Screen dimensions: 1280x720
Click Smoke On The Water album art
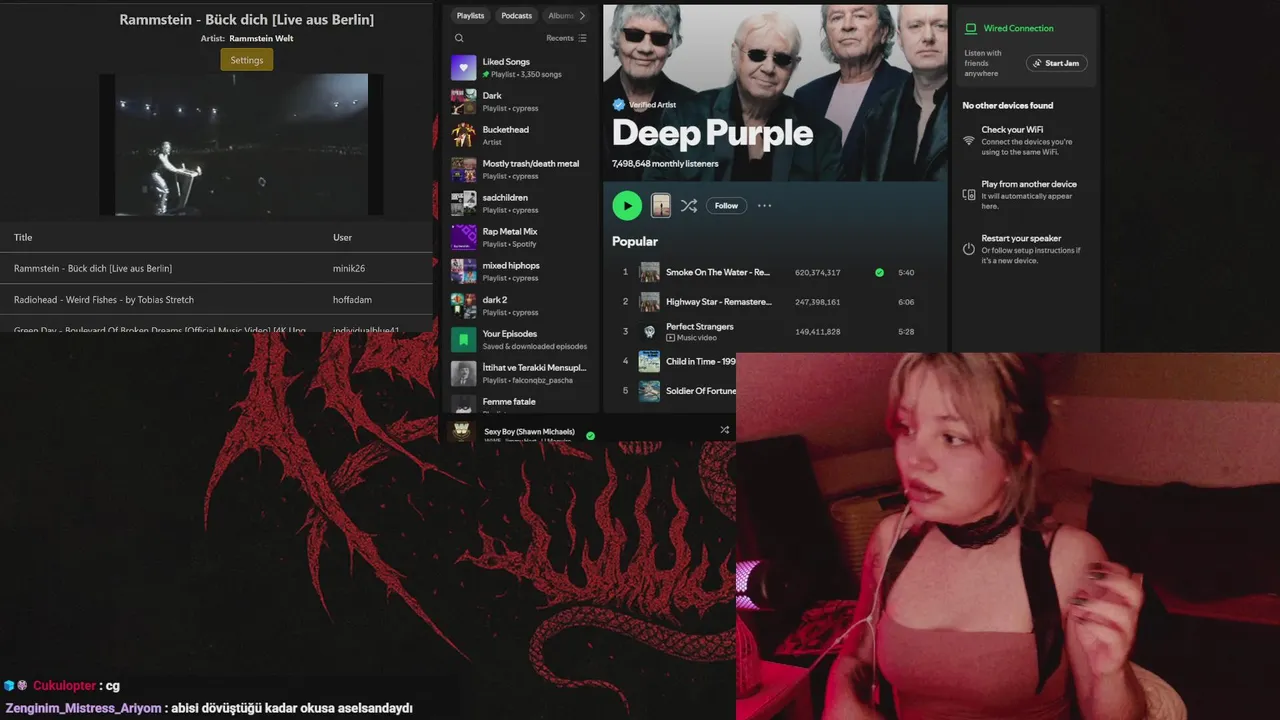[649, 272]
